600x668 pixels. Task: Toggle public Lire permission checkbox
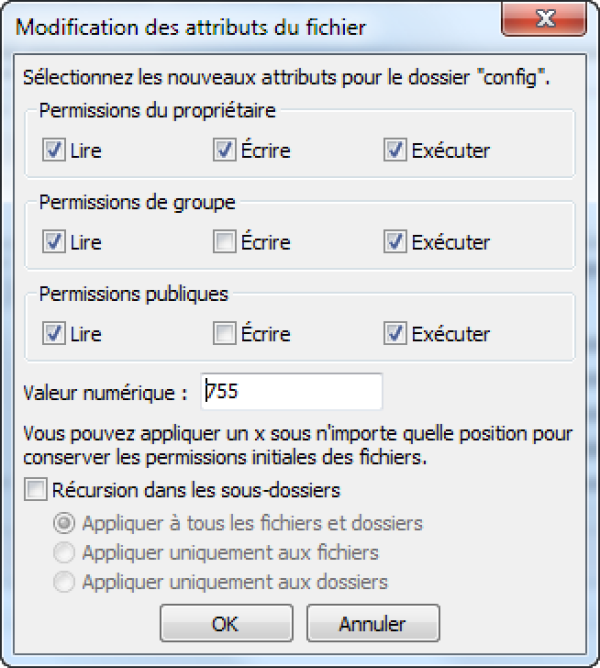click(54, 334)
